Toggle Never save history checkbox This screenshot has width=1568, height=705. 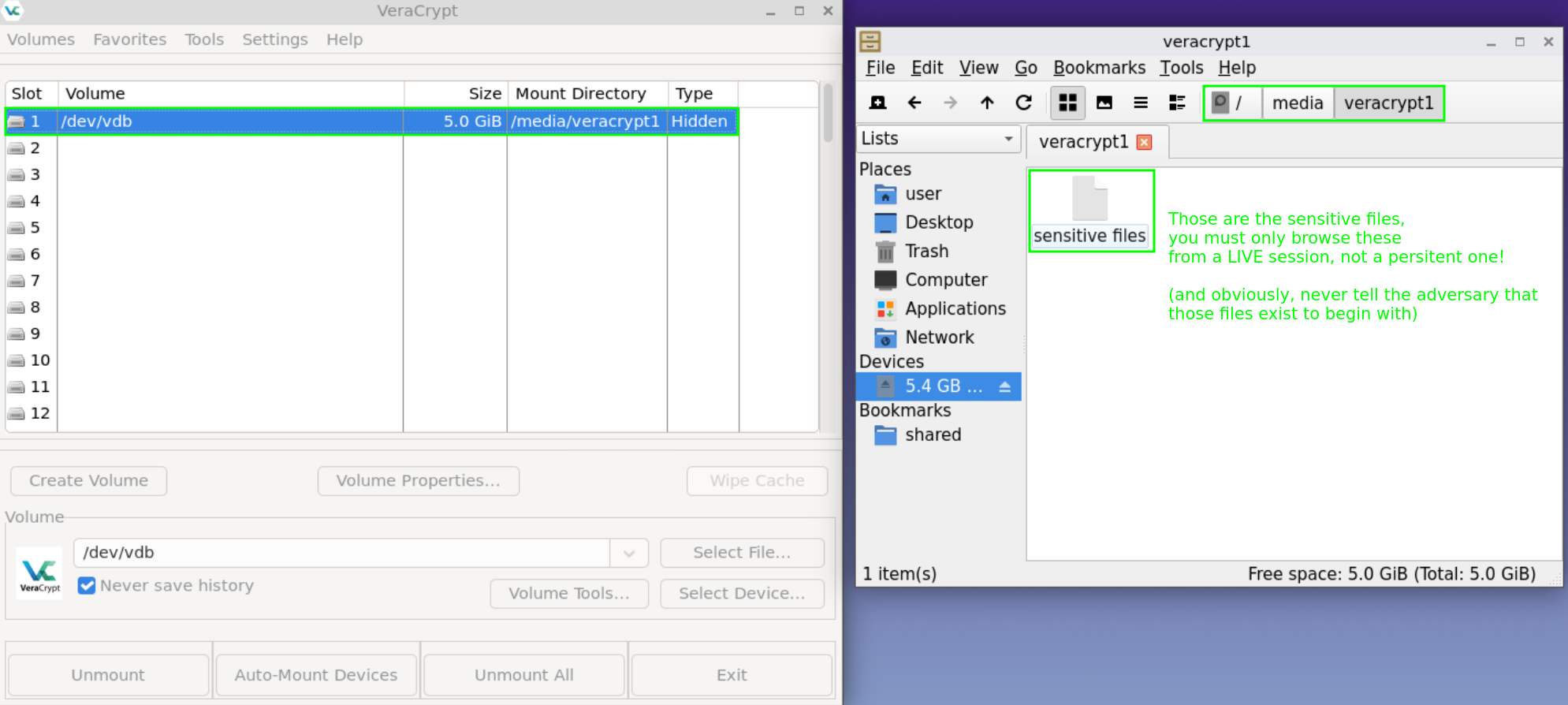tap(87, 585)
